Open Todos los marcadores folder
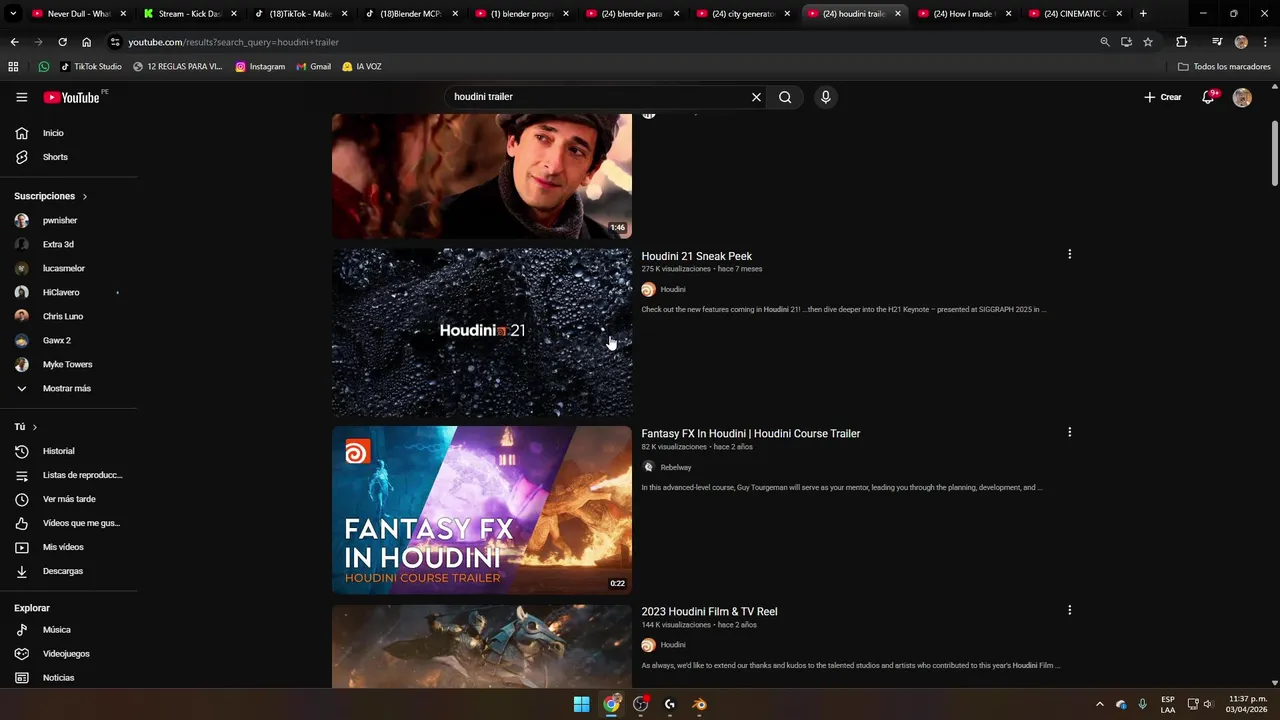The height and width of the screenshot is (720, 1280). [x=1224, y=67]
